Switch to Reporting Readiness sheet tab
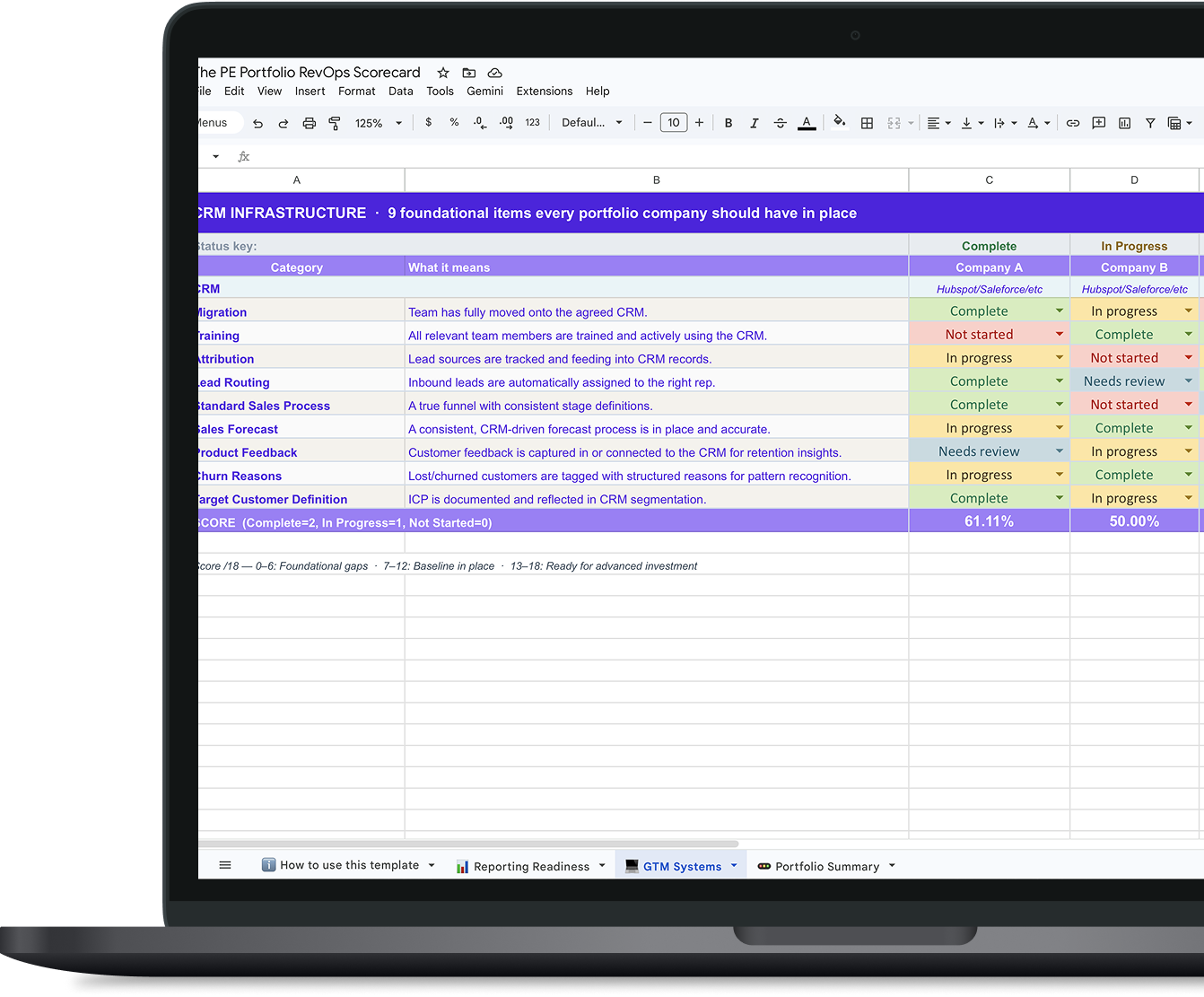Screen dimensions: 1204x997 tap(531, 866)
